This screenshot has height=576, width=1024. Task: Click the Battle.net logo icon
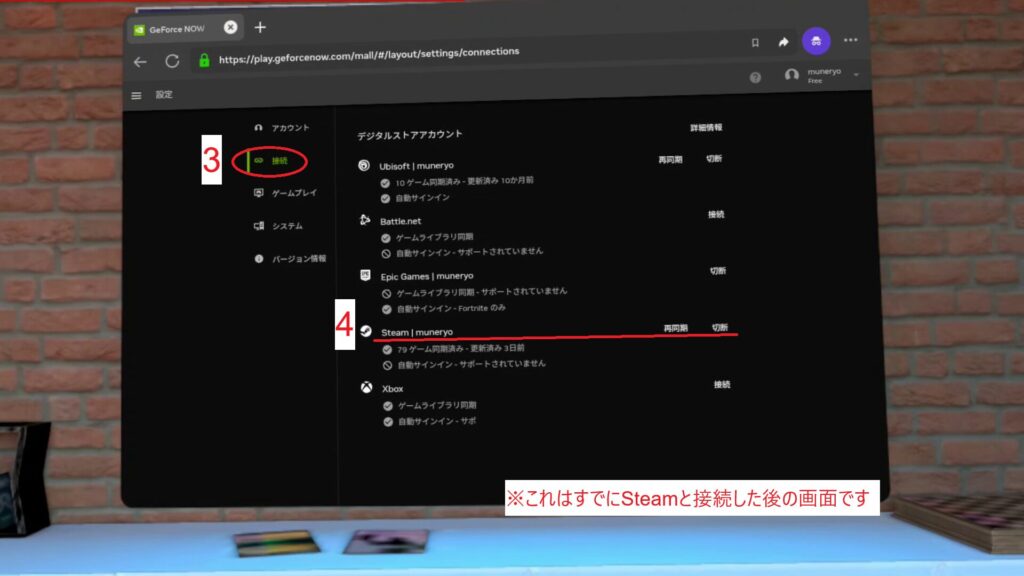pos(364,220)
